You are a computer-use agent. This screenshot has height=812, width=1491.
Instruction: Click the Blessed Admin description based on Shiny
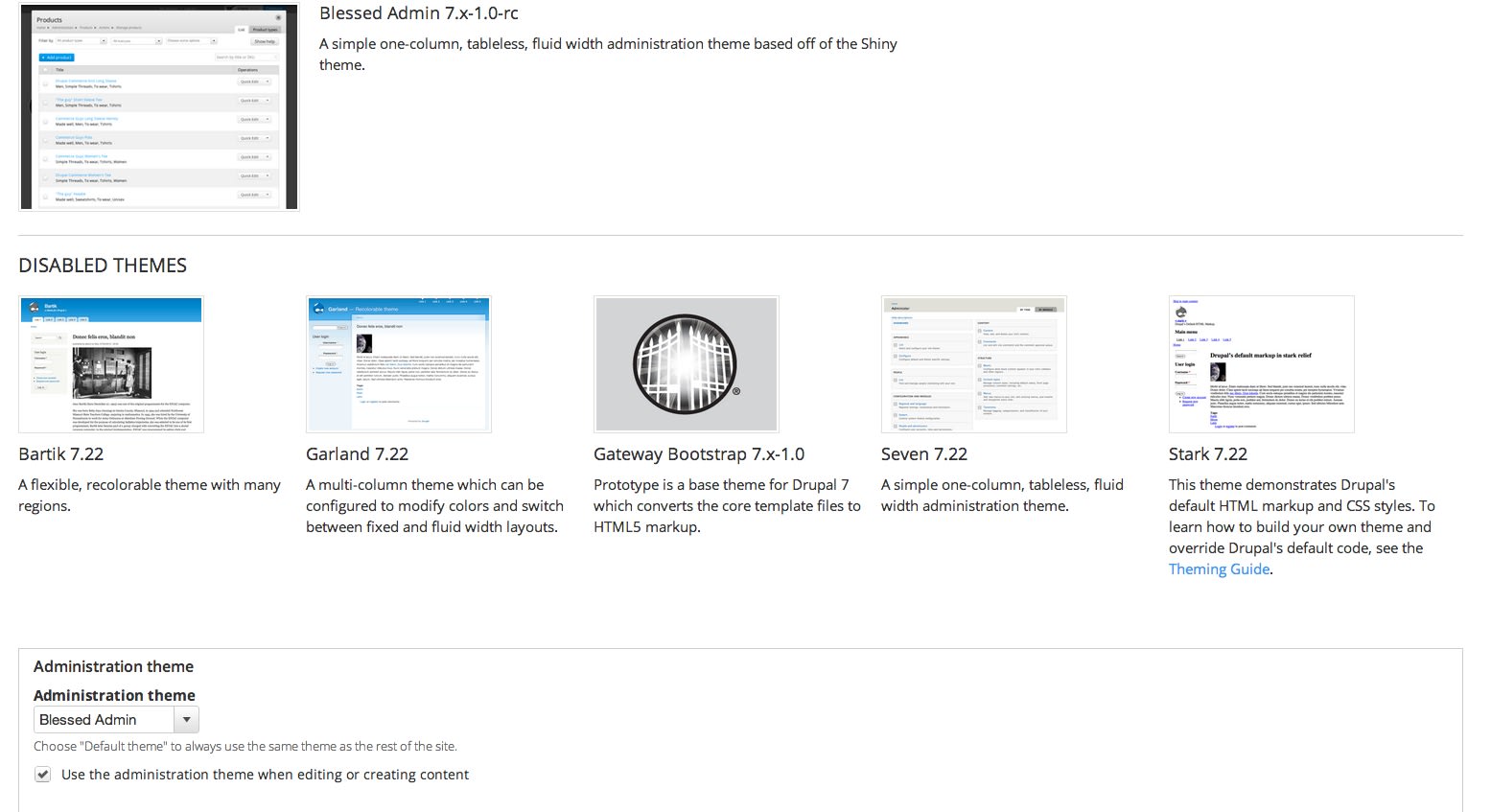pos(608,55)
